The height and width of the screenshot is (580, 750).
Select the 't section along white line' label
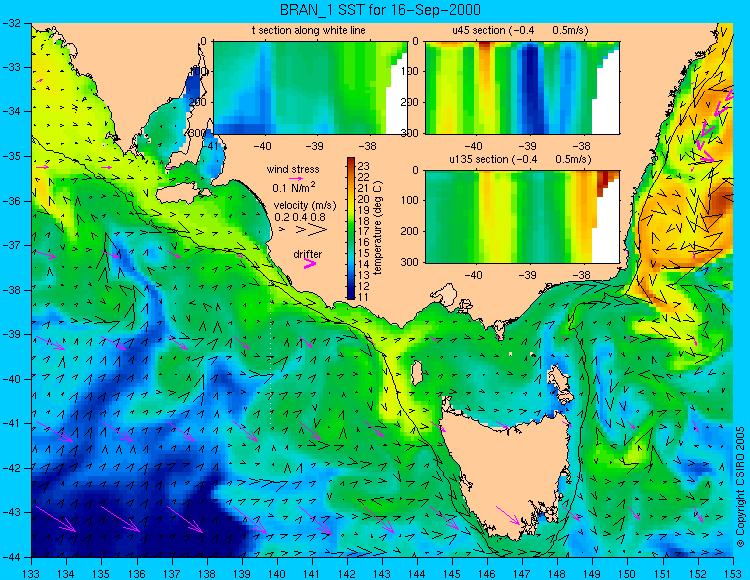click(x=309, y=31)
